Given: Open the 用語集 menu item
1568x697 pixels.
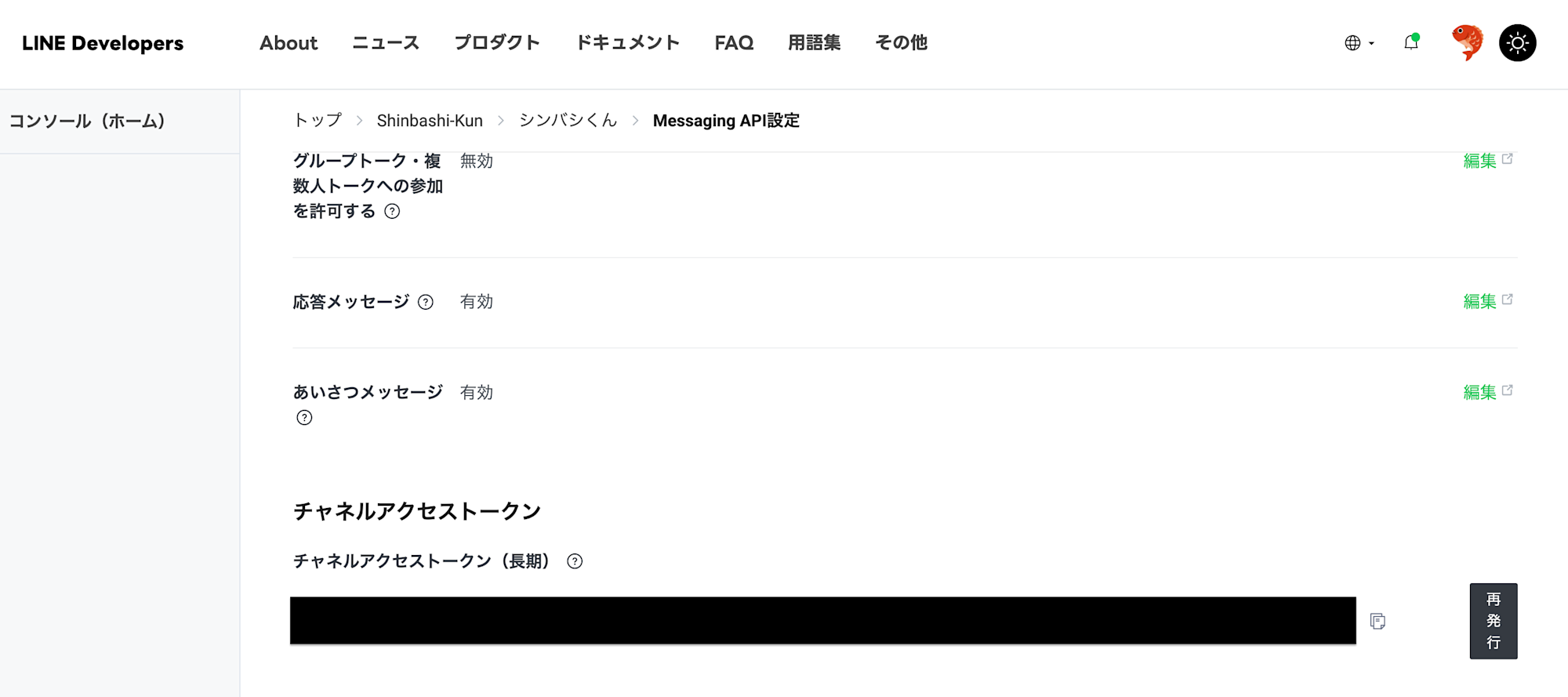Looking at the screenshot, I should (814, 43).
